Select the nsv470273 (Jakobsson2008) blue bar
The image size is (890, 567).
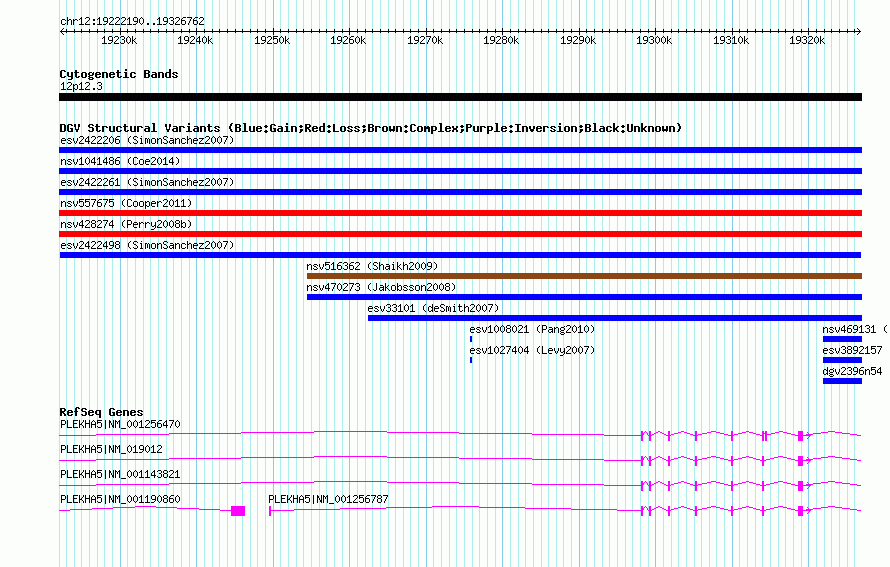(585, 297)
